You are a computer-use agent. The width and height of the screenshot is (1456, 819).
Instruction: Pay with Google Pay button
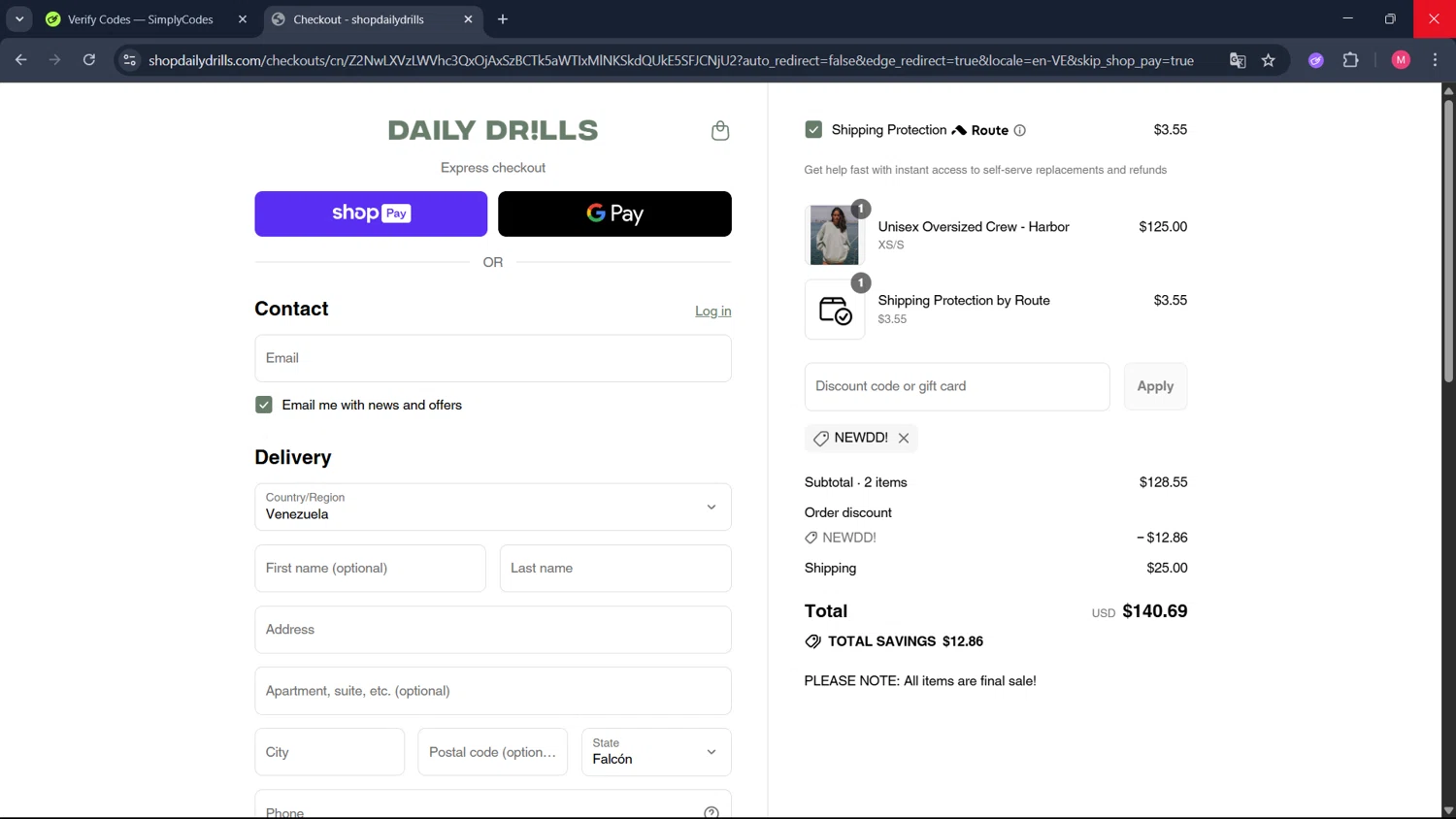click(614, 213)
